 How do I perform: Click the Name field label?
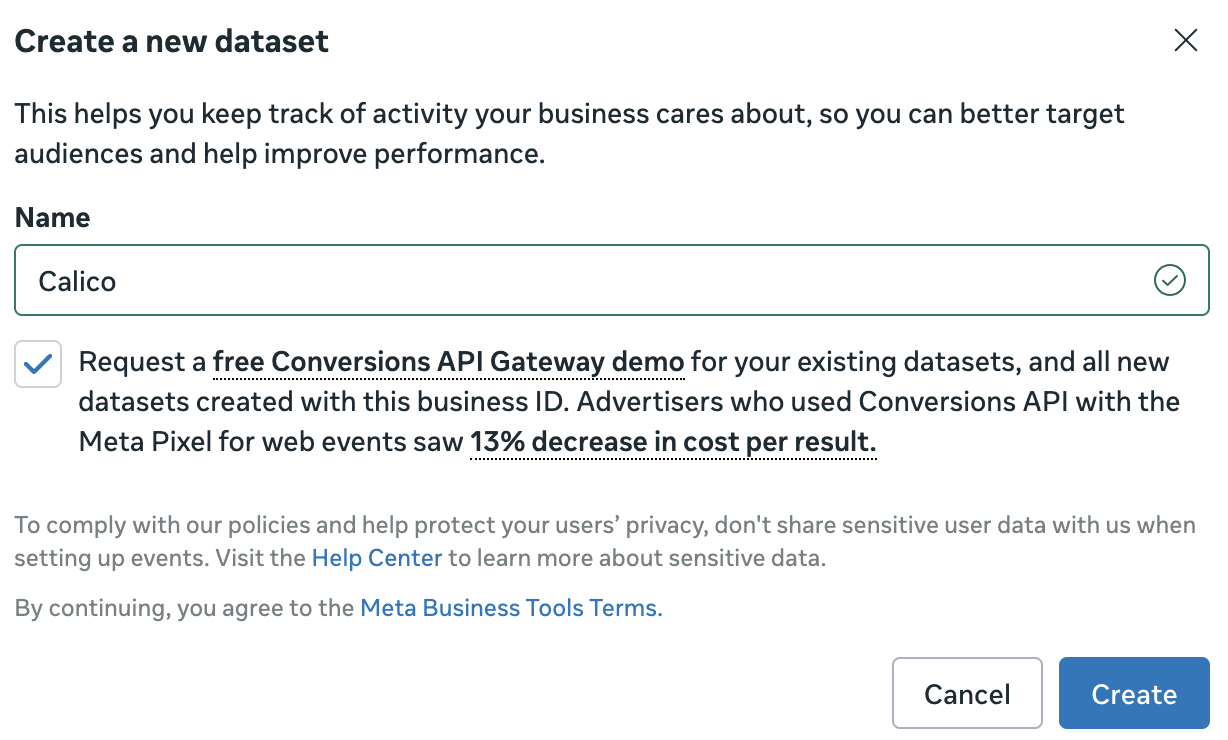[x=52, y=217]
